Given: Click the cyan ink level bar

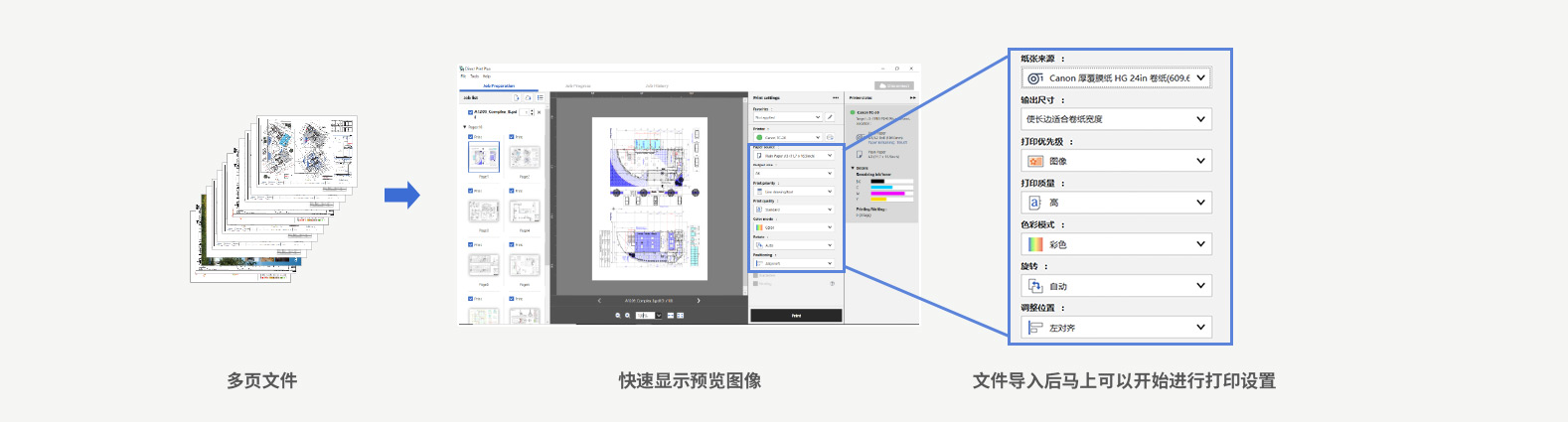Looking at the screenshot, I should 891,187.
